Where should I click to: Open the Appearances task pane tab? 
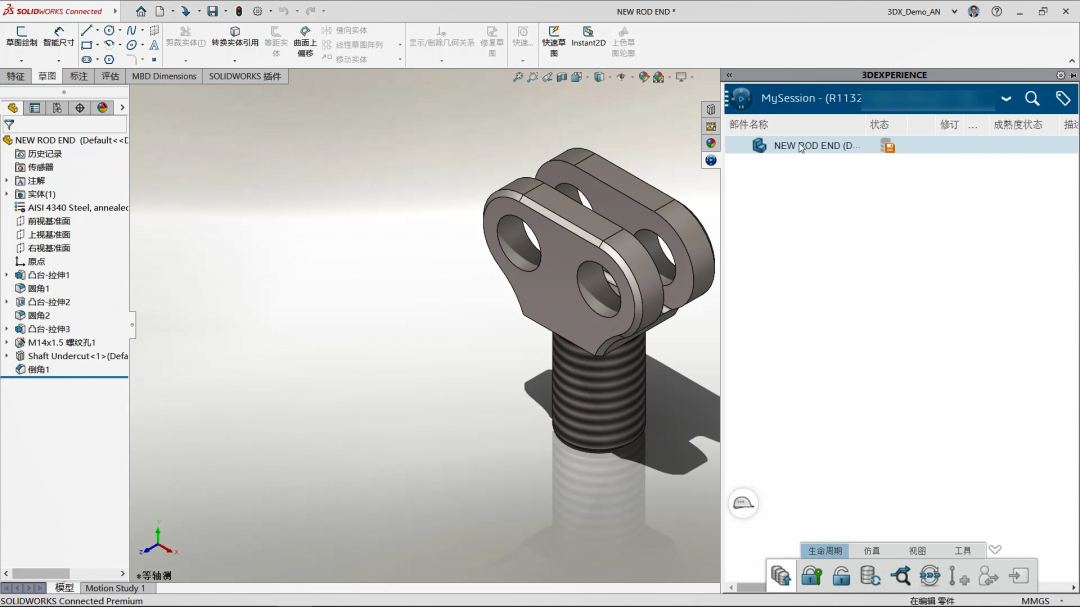tap(711, 143)
